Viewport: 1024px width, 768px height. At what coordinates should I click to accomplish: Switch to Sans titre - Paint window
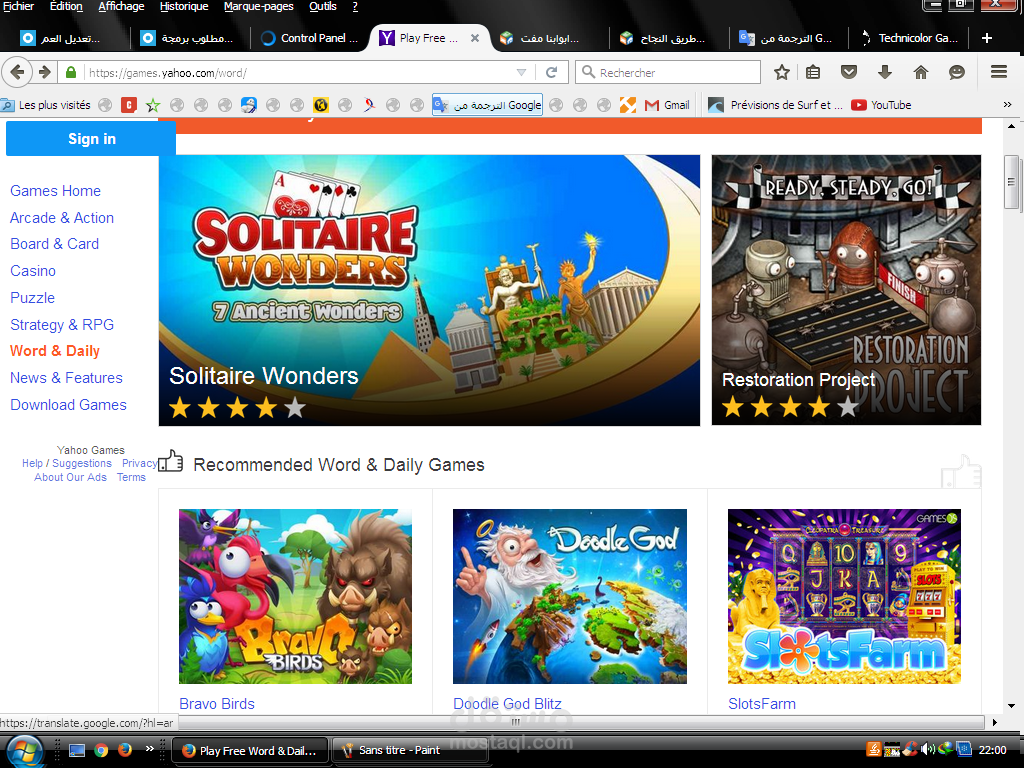pyautogui.click(x=410, y=750)
